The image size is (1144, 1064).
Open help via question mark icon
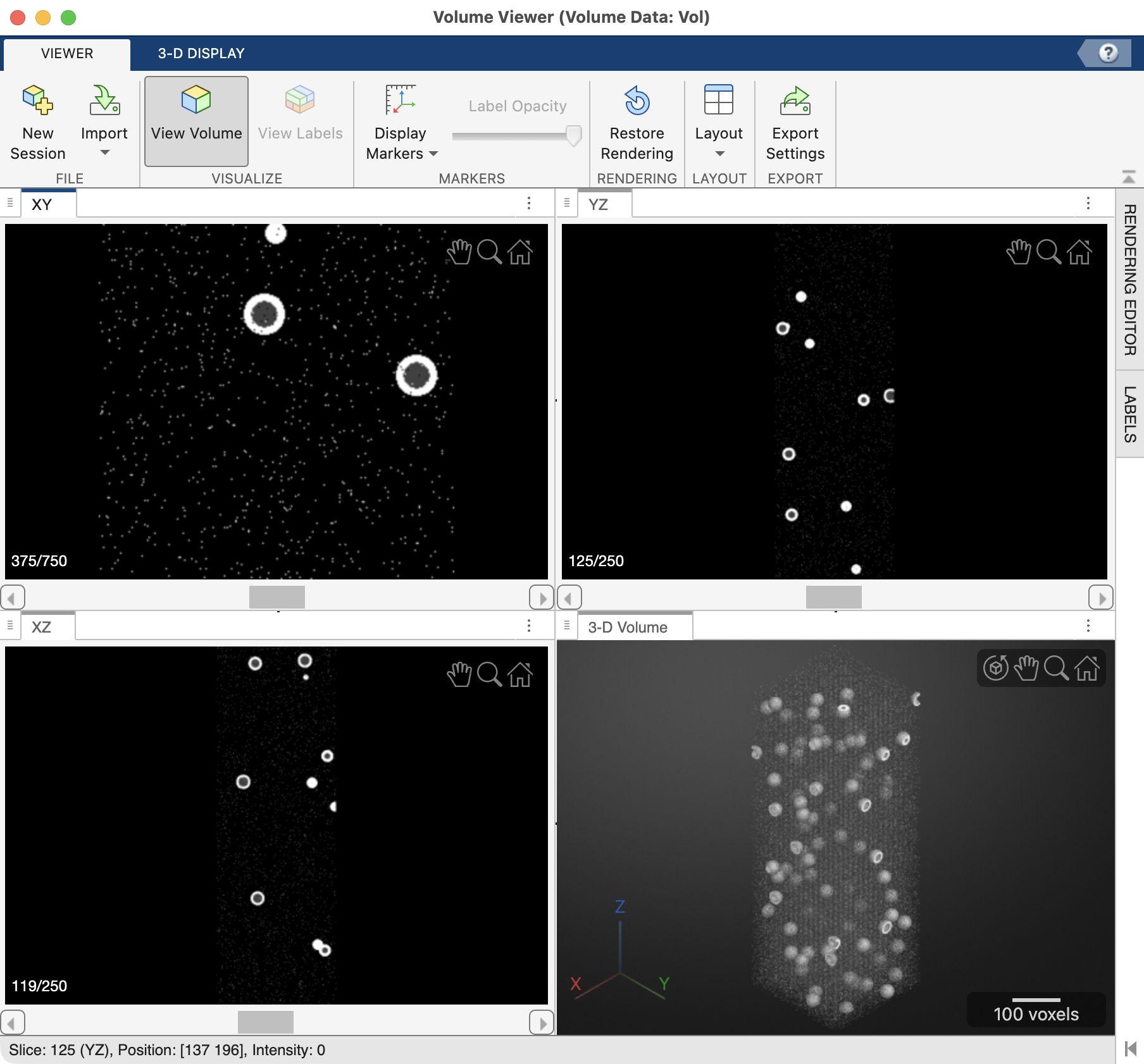[x=1108, y=53]
